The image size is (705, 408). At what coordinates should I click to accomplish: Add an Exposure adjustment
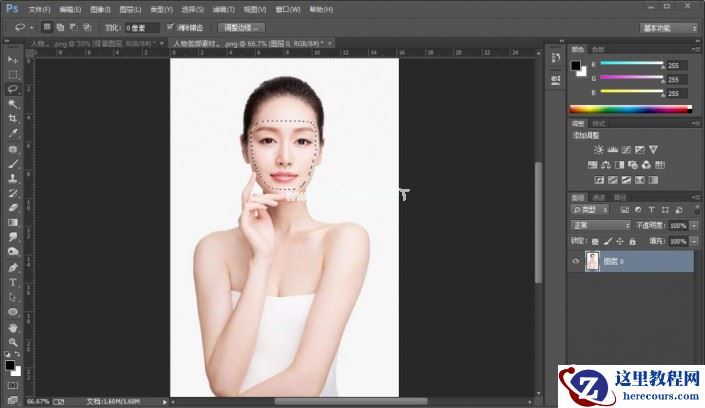point(639,149)
